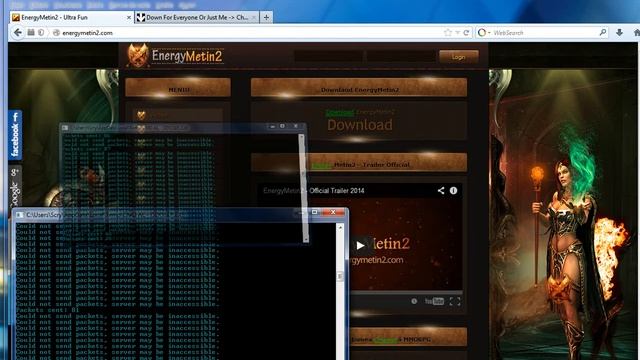Click the Official Trailer 2014 title

tap(337, 191)
